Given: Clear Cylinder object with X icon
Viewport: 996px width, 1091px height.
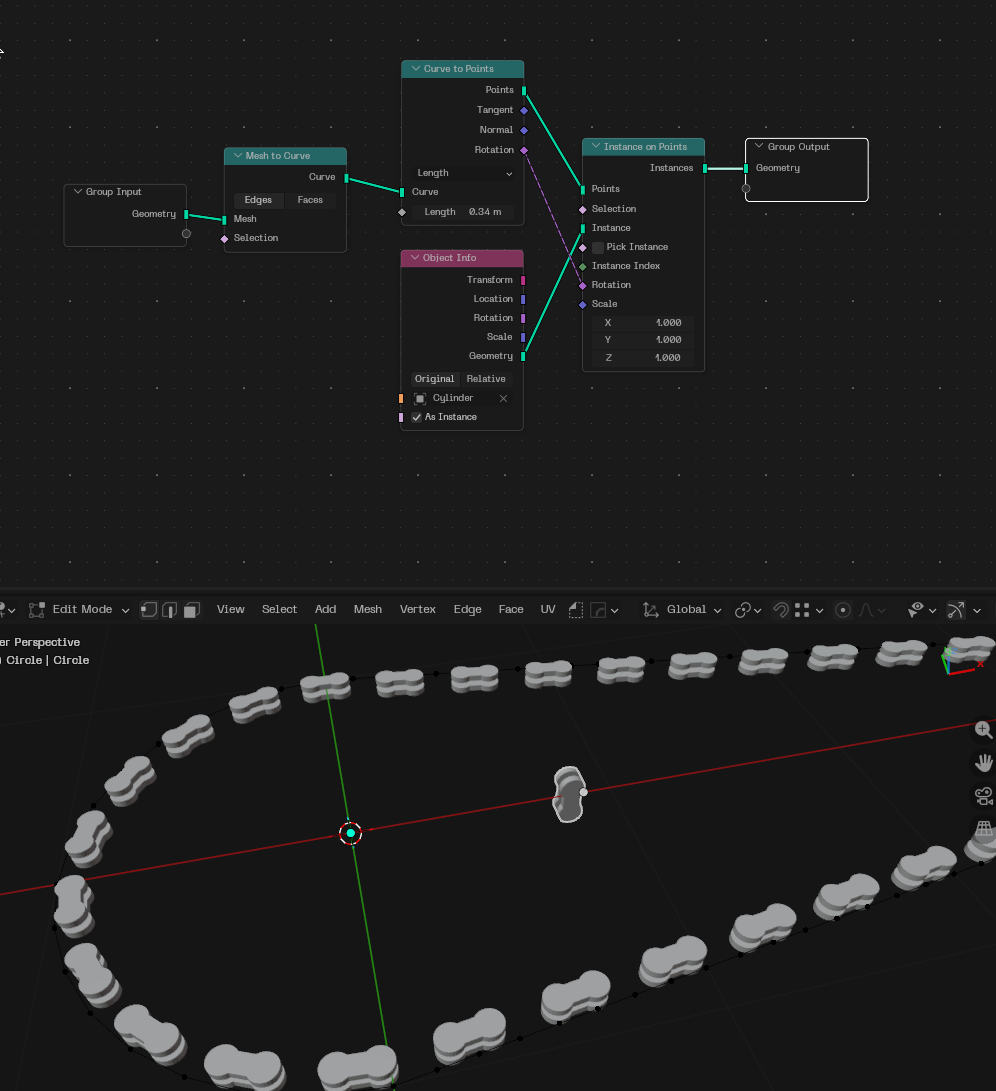Looking at the screenshot, I should click(503, 398).
